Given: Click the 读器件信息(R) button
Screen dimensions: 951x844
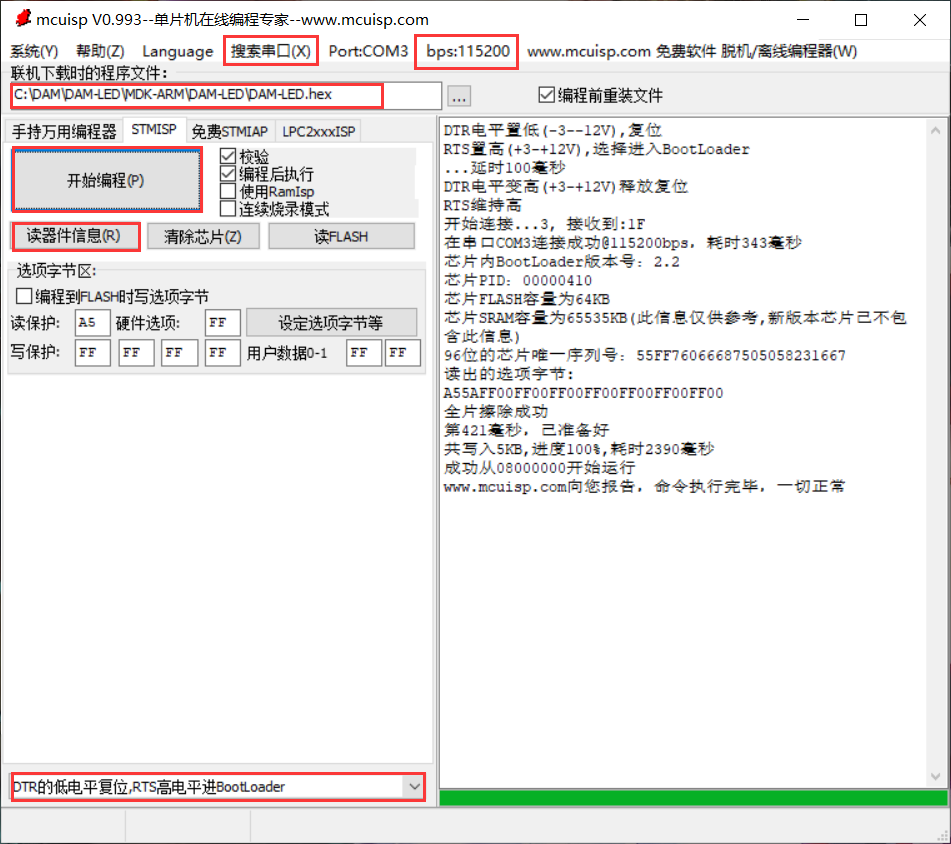Looking at the screenshot, I should [x=75, y=236].
